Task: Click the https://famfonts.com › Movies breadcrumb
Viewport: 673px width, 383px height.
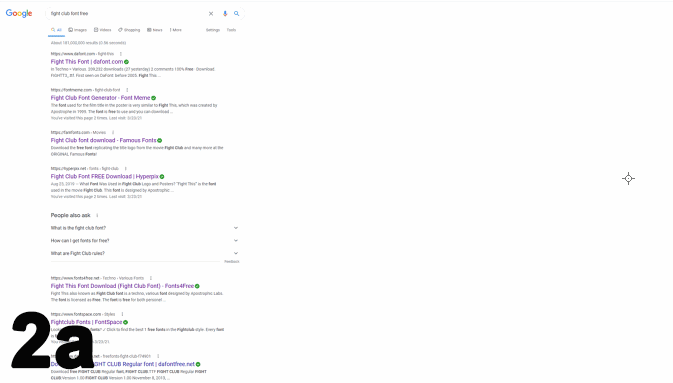Action: click(78, 133)
